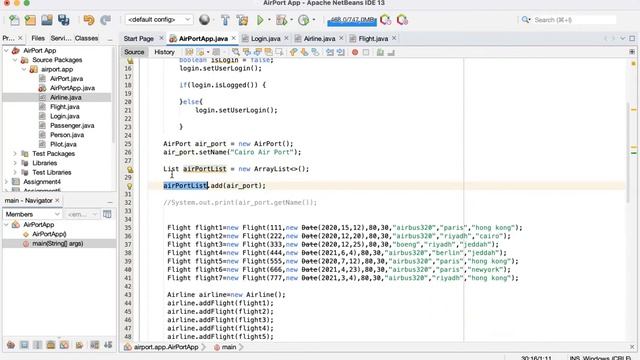Undo the last edit via toolbar
Viewport: 640px width, 360px height.
89,20
